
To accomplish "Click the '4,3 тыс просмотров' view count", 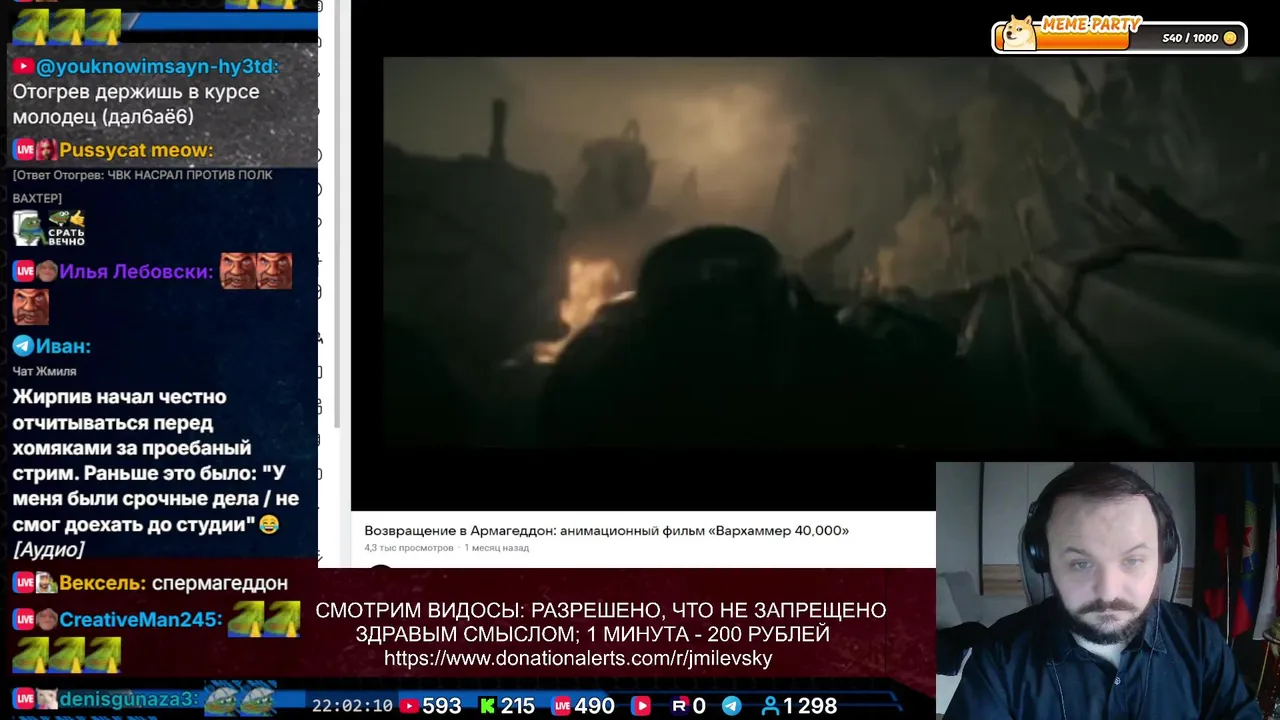I will [x=409, y=548].
